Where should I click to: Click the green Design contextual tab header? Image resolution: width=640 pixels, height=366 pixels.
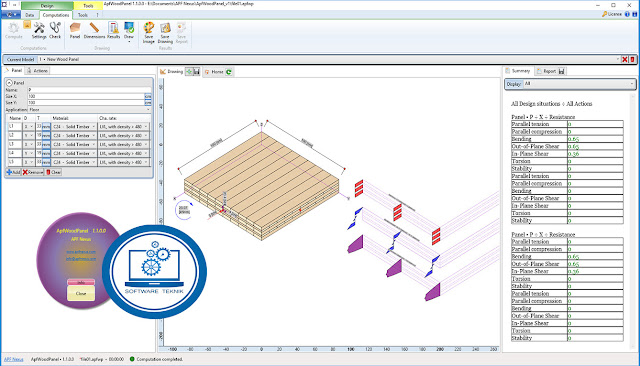47,6
